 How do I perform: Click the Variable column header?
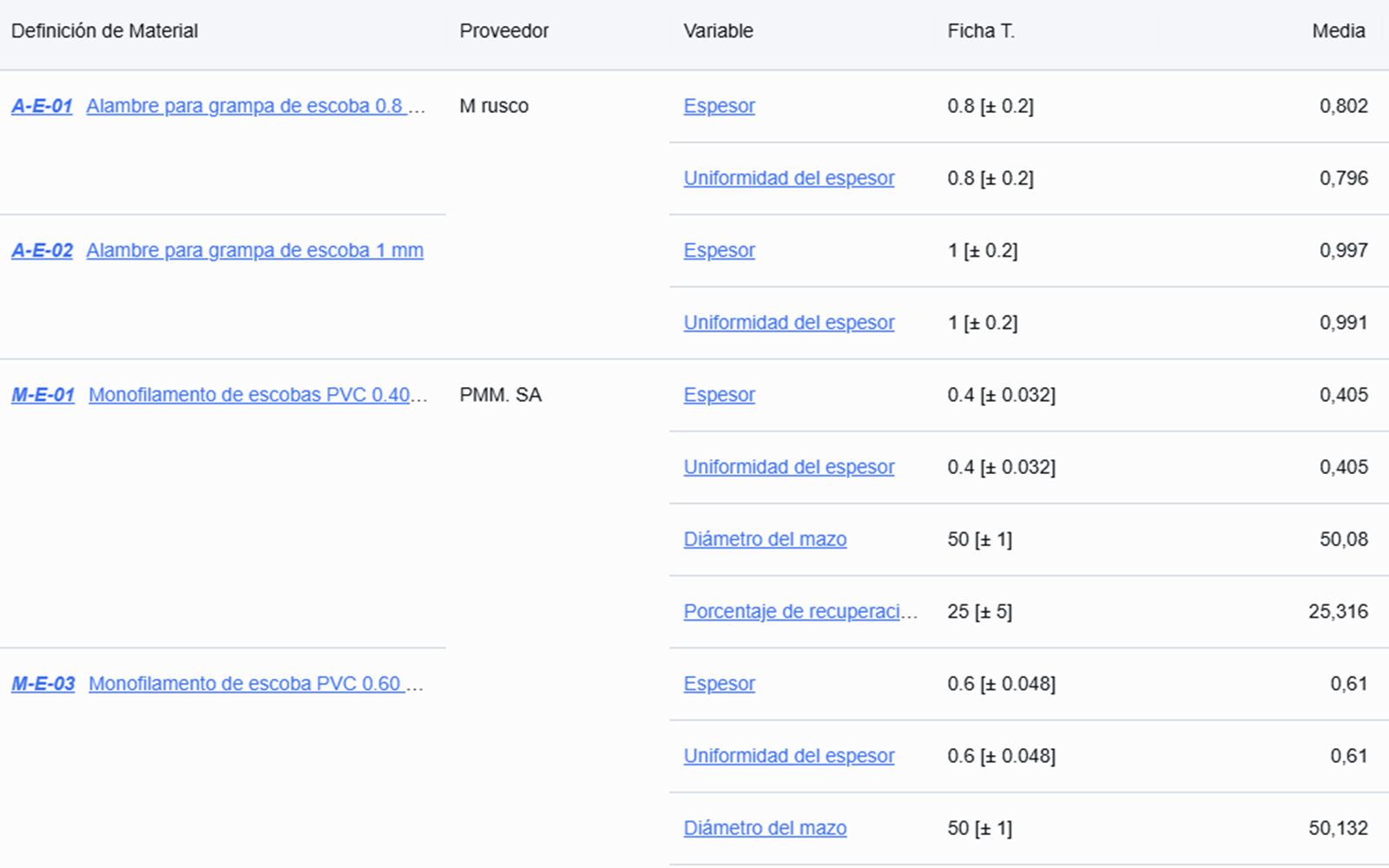point(718,31)
